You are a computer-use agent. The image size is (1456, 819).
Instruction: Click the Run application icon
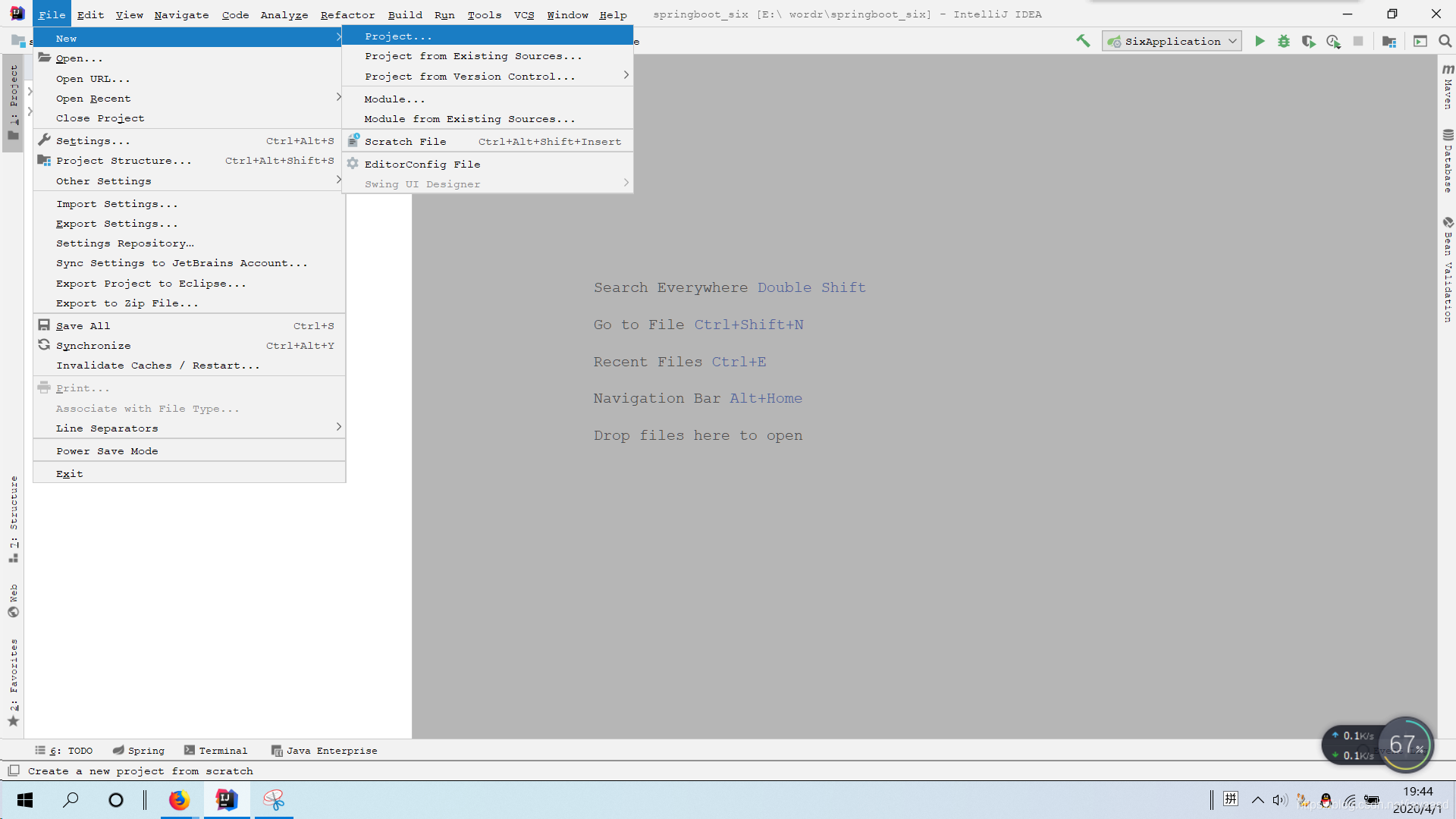click(x=1260, y=41)
